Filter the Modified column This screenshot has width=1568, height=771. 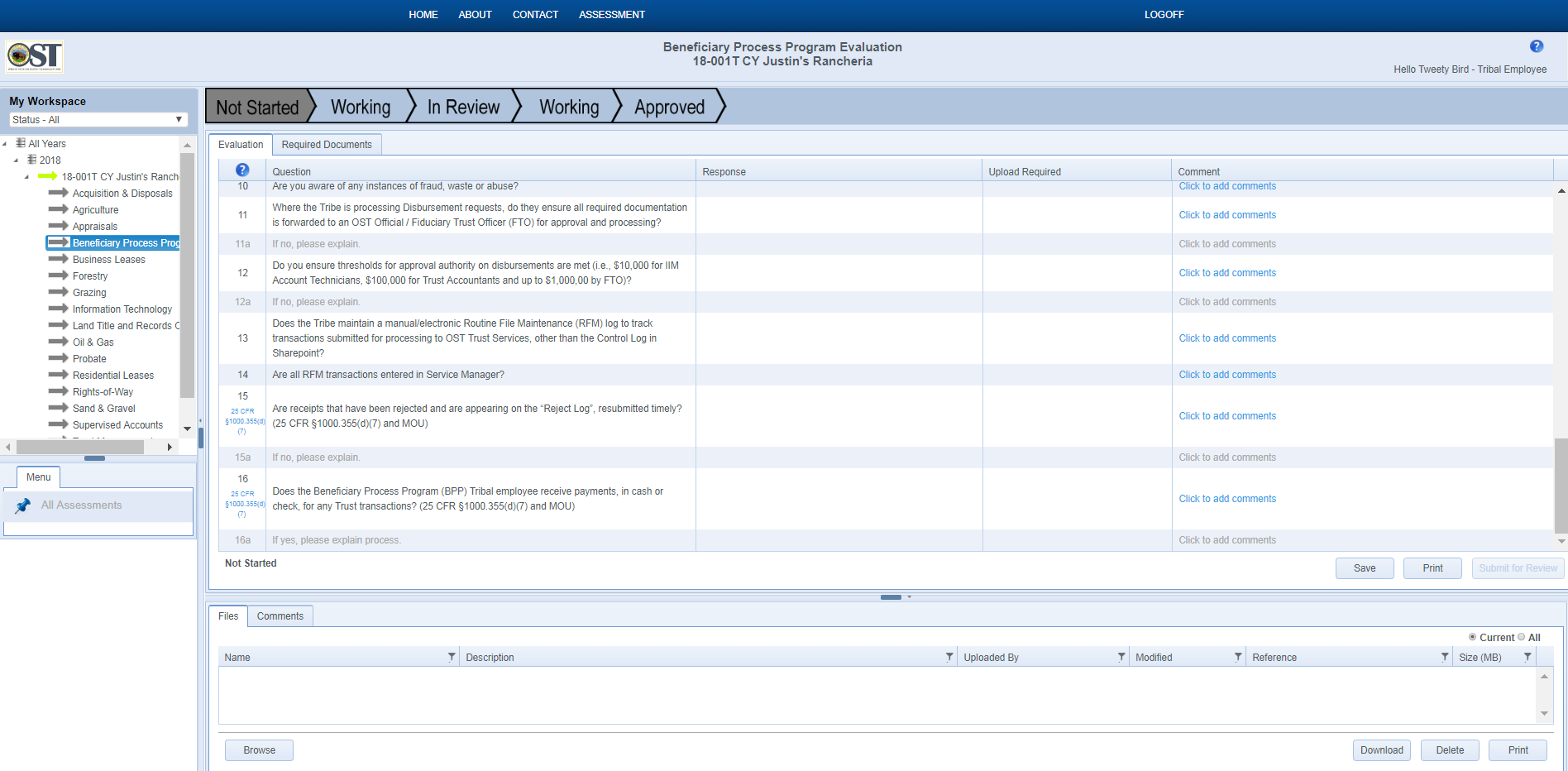(1238, 657)
